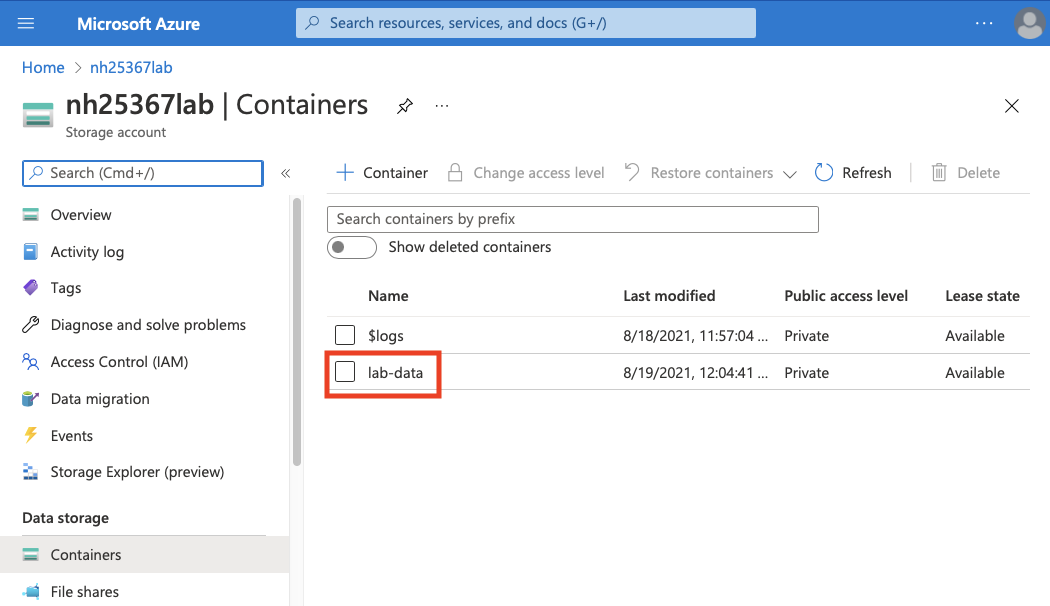This screenshot has width=1050, height=606.
Task: Pin nh25367lab Containers page
Action: click(x=404, y=105)
